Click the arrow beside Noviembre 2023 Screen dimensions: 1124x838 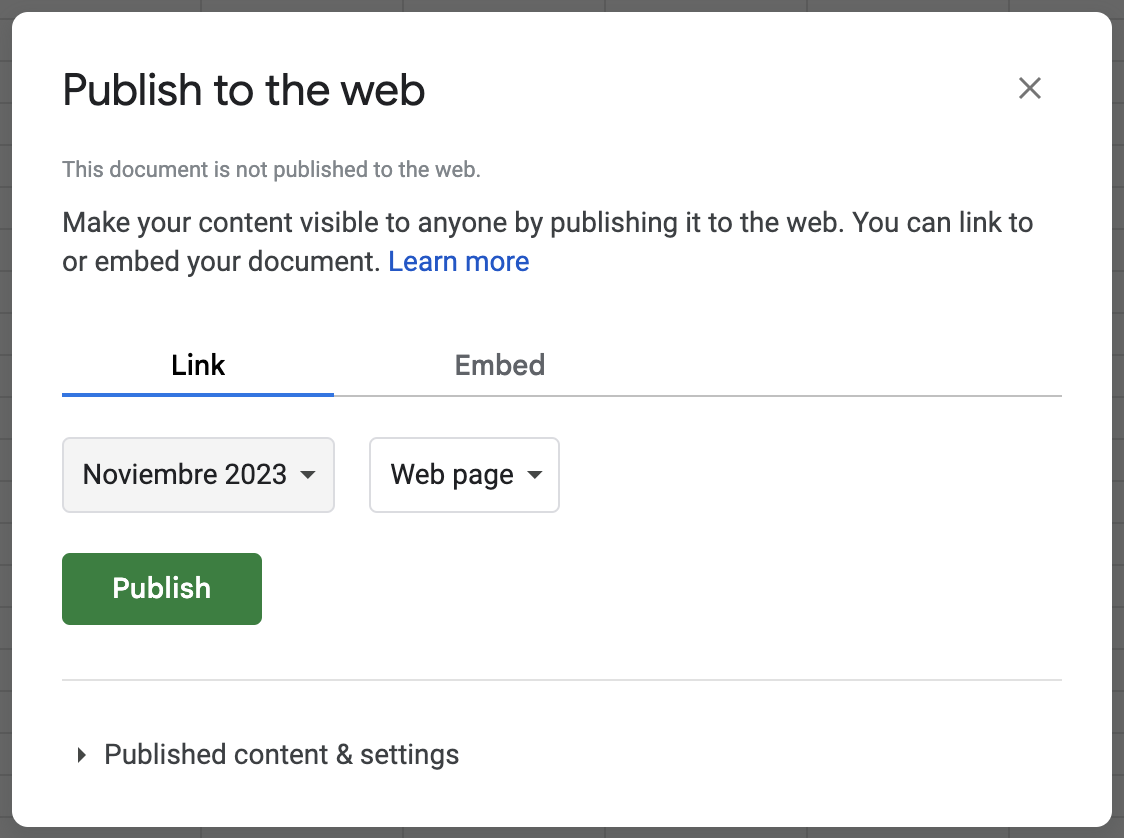(308, 474)
